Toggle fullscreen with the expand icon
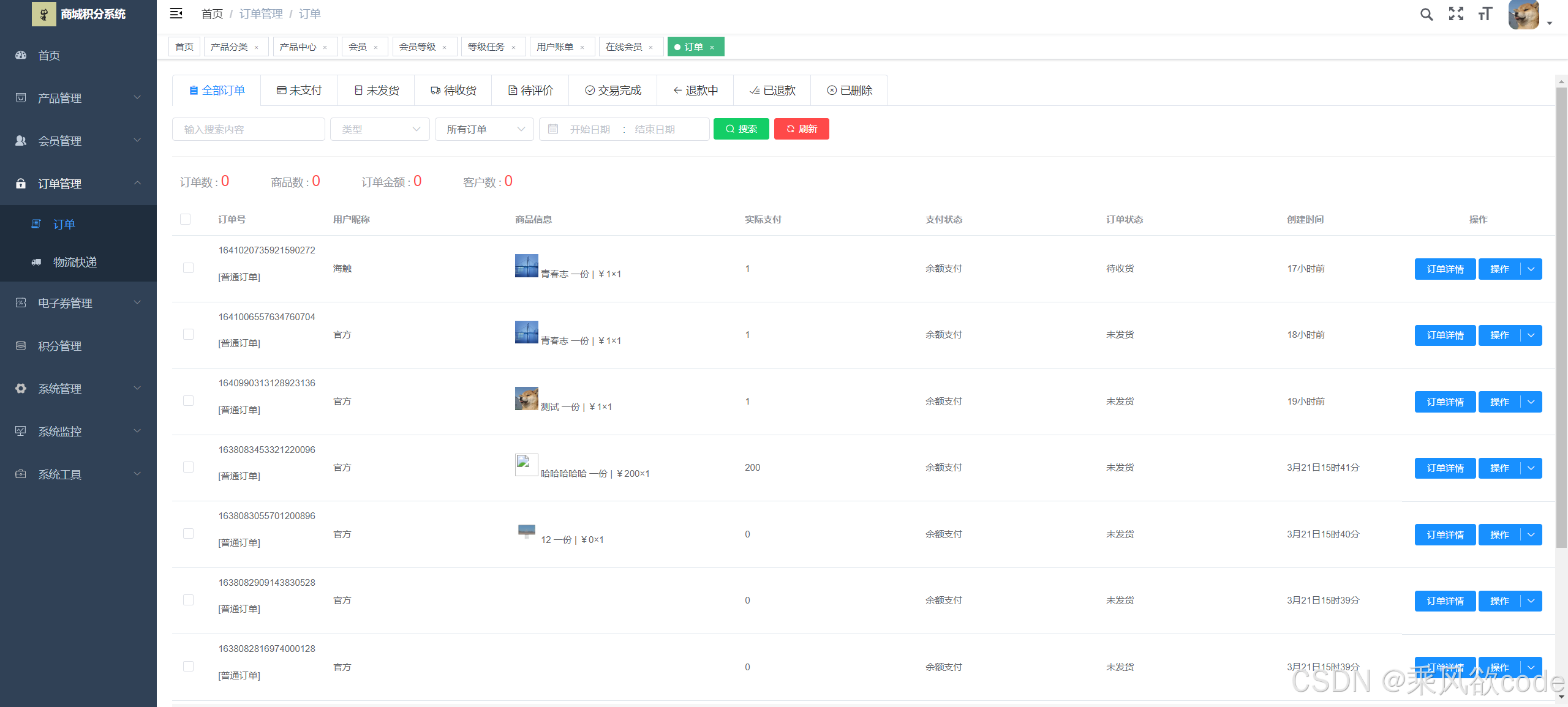Screen dimensions: 1568x707 1456,13
